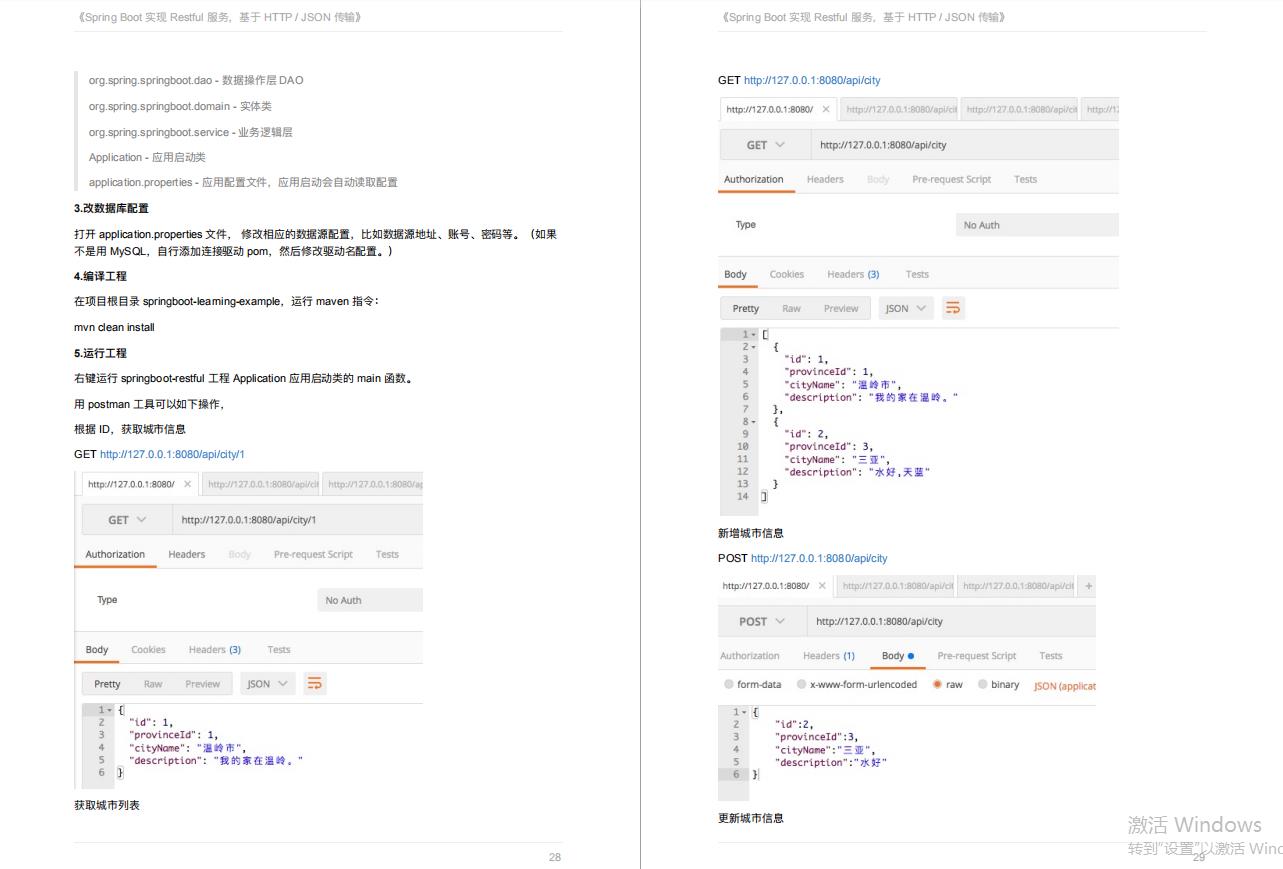Open Headers (3) tab in city list response
The height and width of the screenshot is (869, 1283).
pyautogui.click(x=853, y=274)
